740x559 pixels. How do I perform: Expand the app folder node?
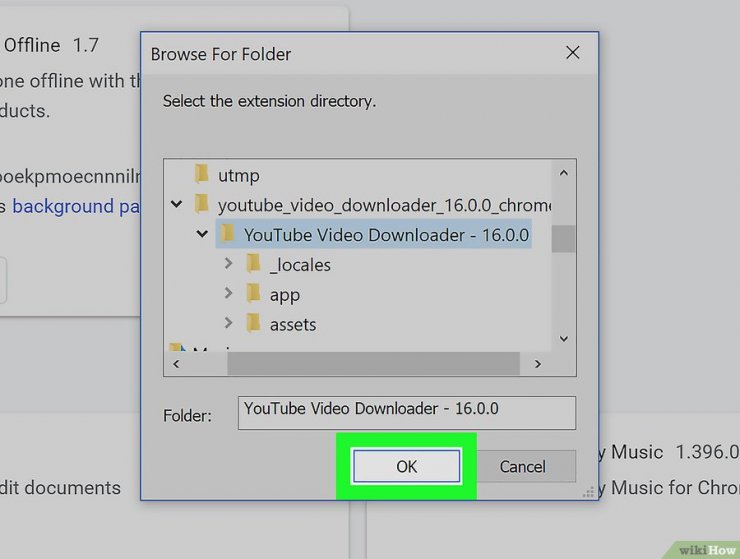tap(228, 293)
